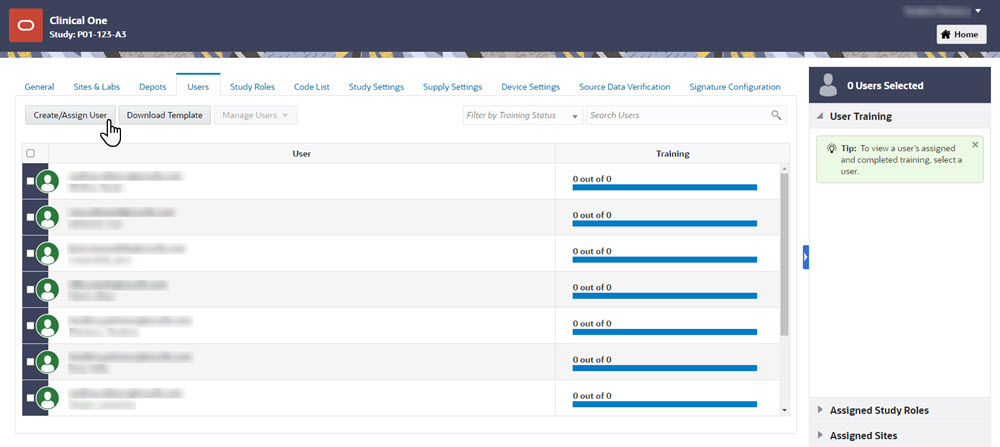Click the Home button

[961, 34]
